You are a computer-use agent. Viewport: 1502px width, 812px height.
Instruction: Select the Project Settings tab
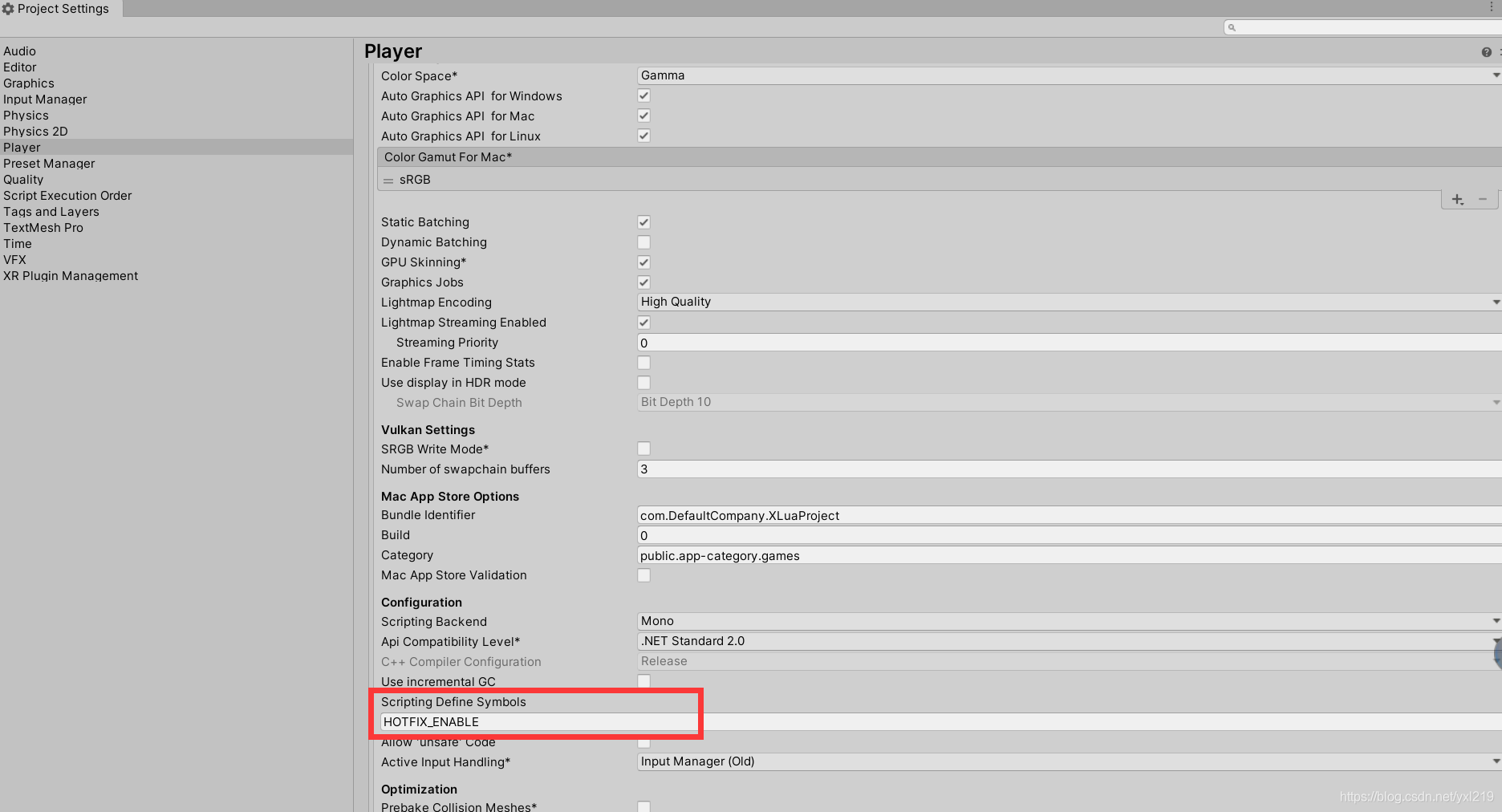pos(61,9)
